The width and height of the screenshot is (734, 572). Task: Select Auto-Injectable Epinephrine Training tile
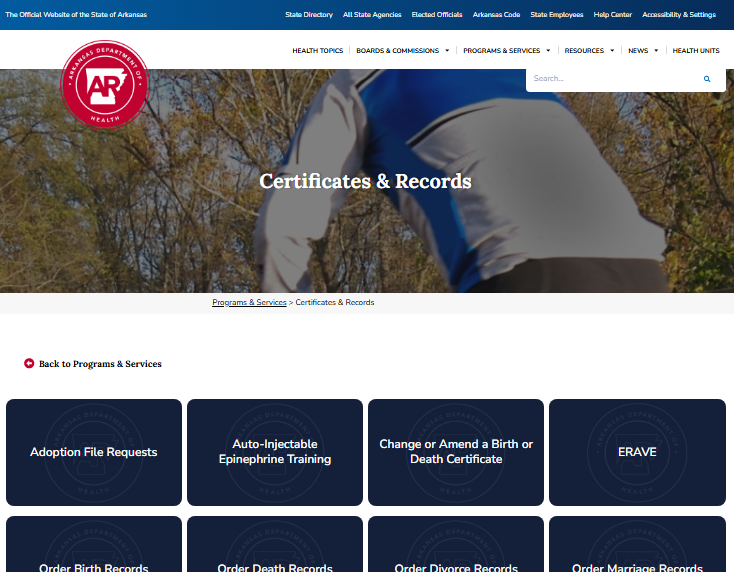click(x=275, y=452)
